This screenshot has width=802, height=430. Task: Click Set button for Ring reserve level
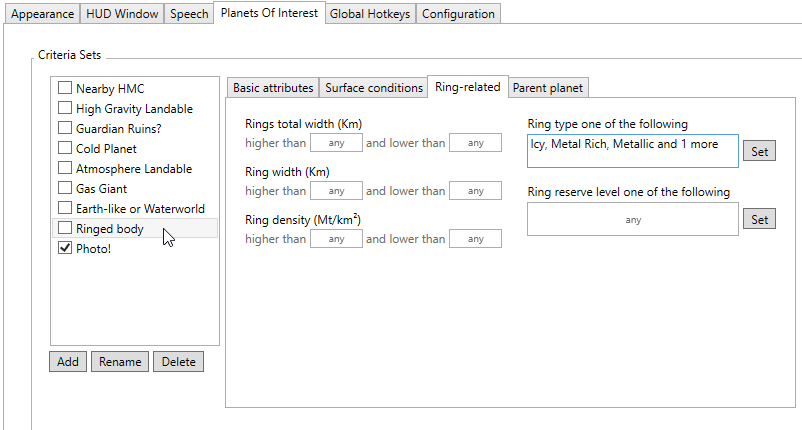click(759, 220)
